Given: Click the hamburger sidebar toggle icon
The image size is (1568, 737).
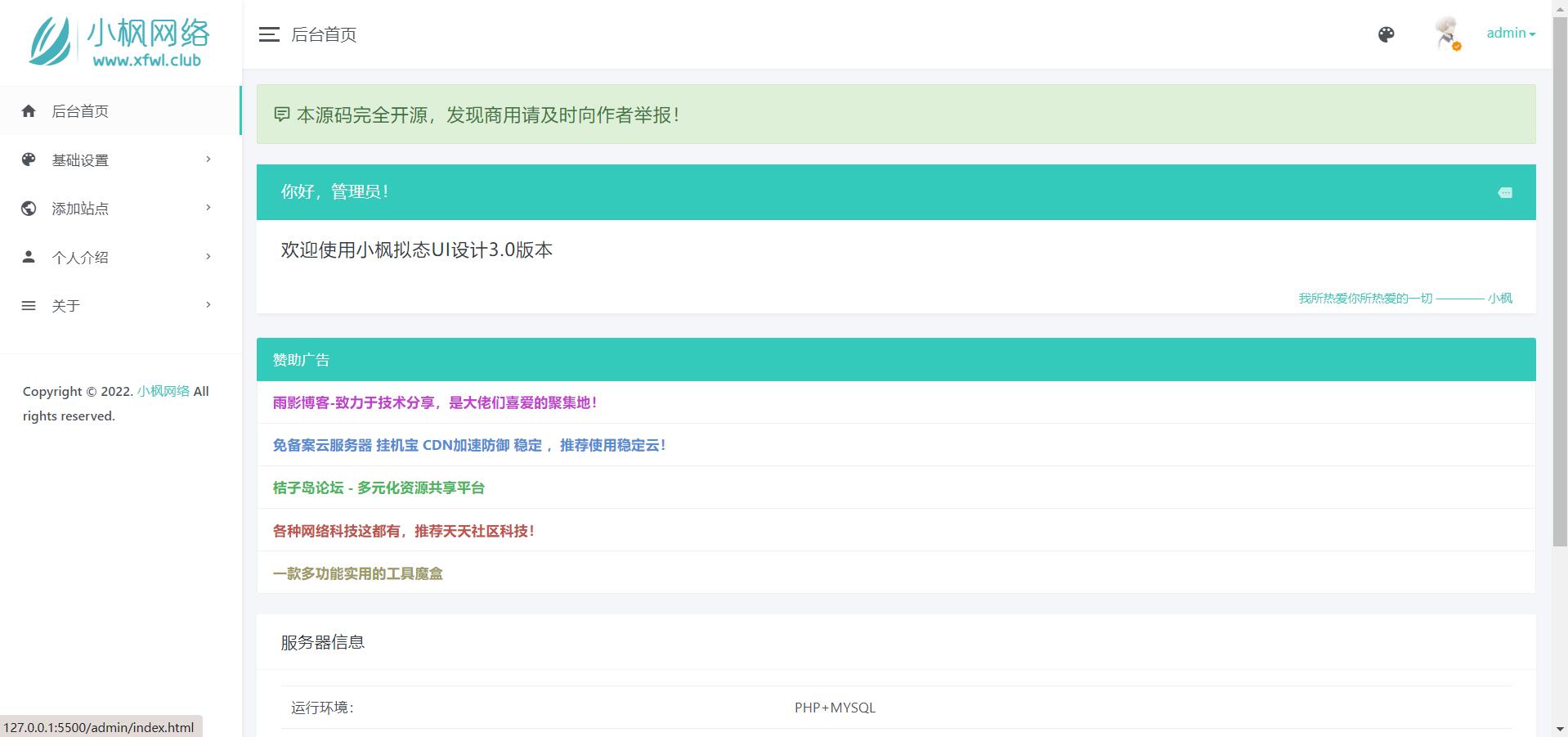Looking at the screenshot, I should pos(269,34).
